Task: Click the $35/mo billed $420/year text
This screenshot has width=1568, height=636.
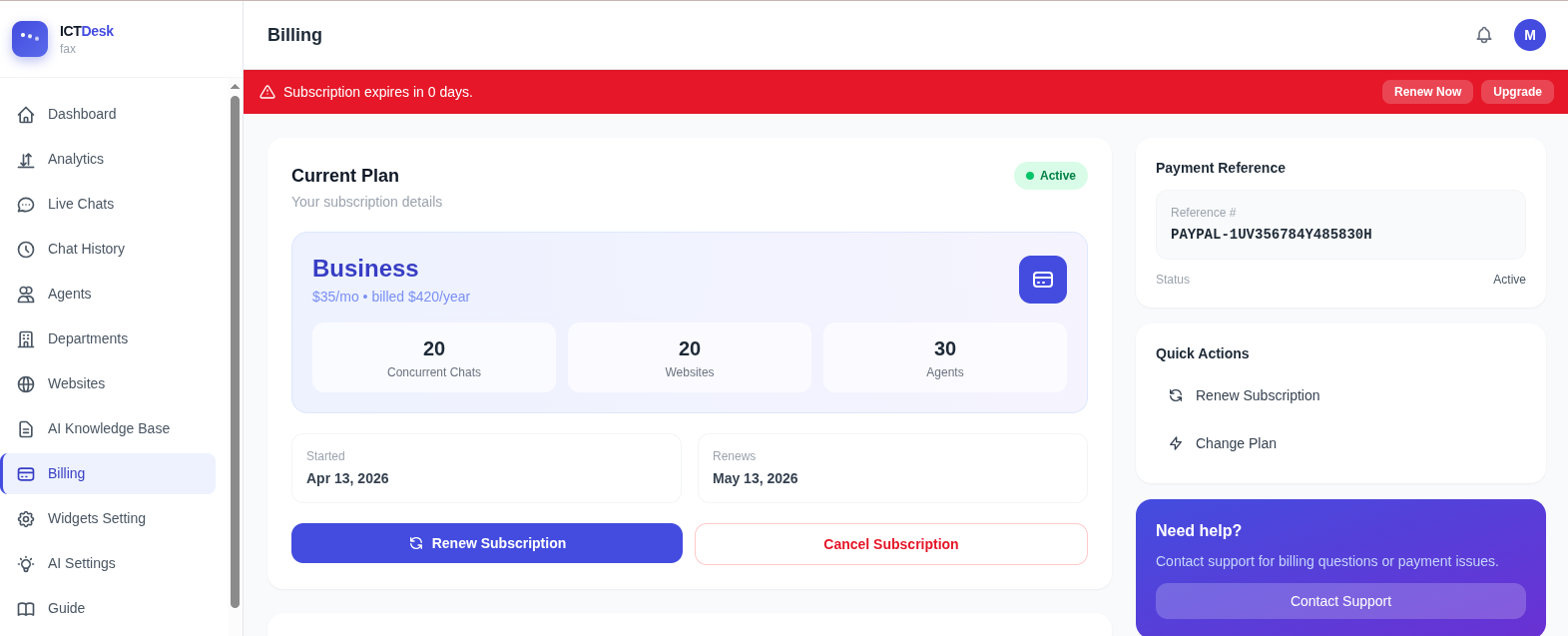Action: click(x=391, y=297)
